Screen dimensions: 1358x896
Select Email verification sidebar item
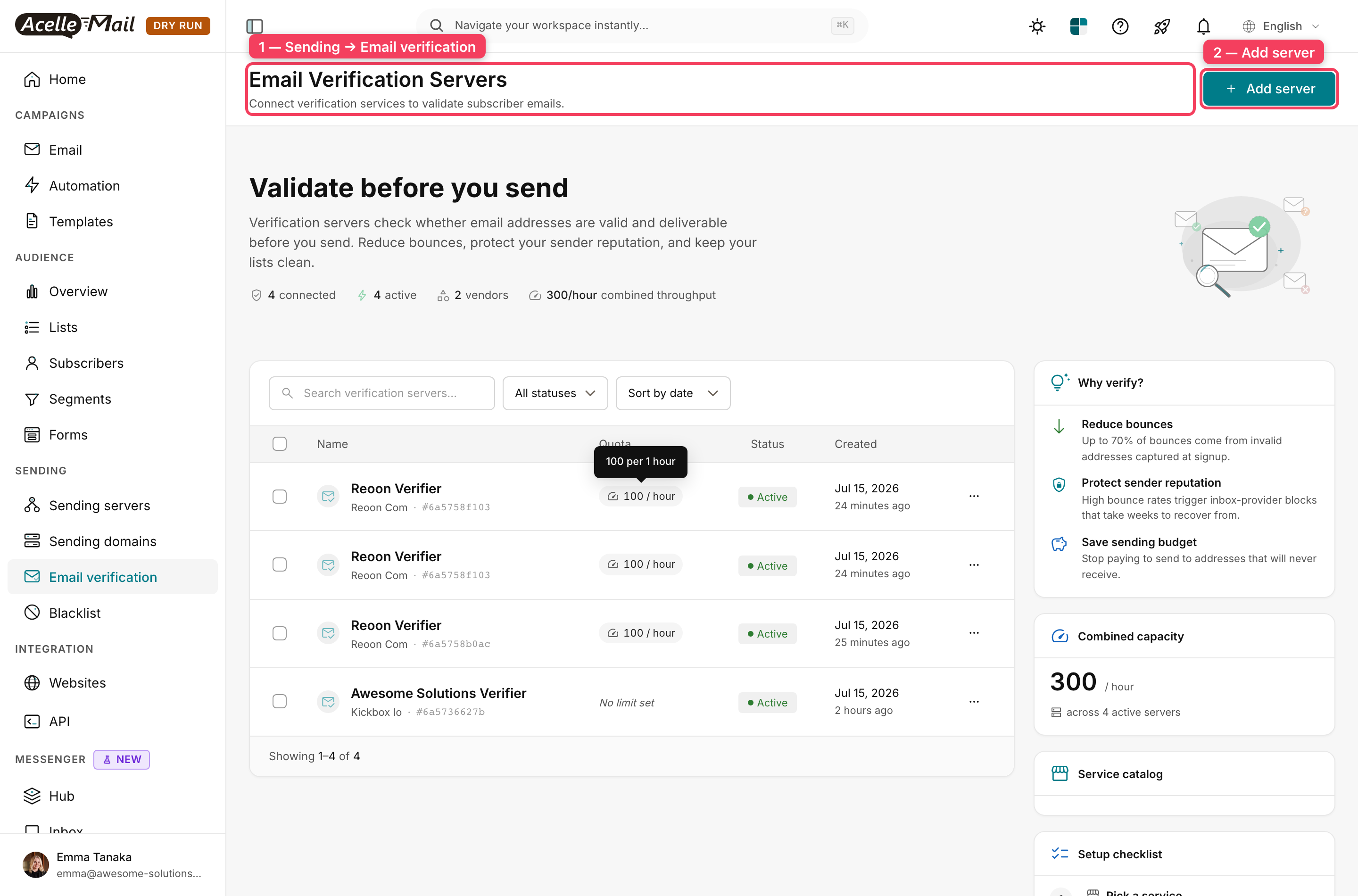113,577
